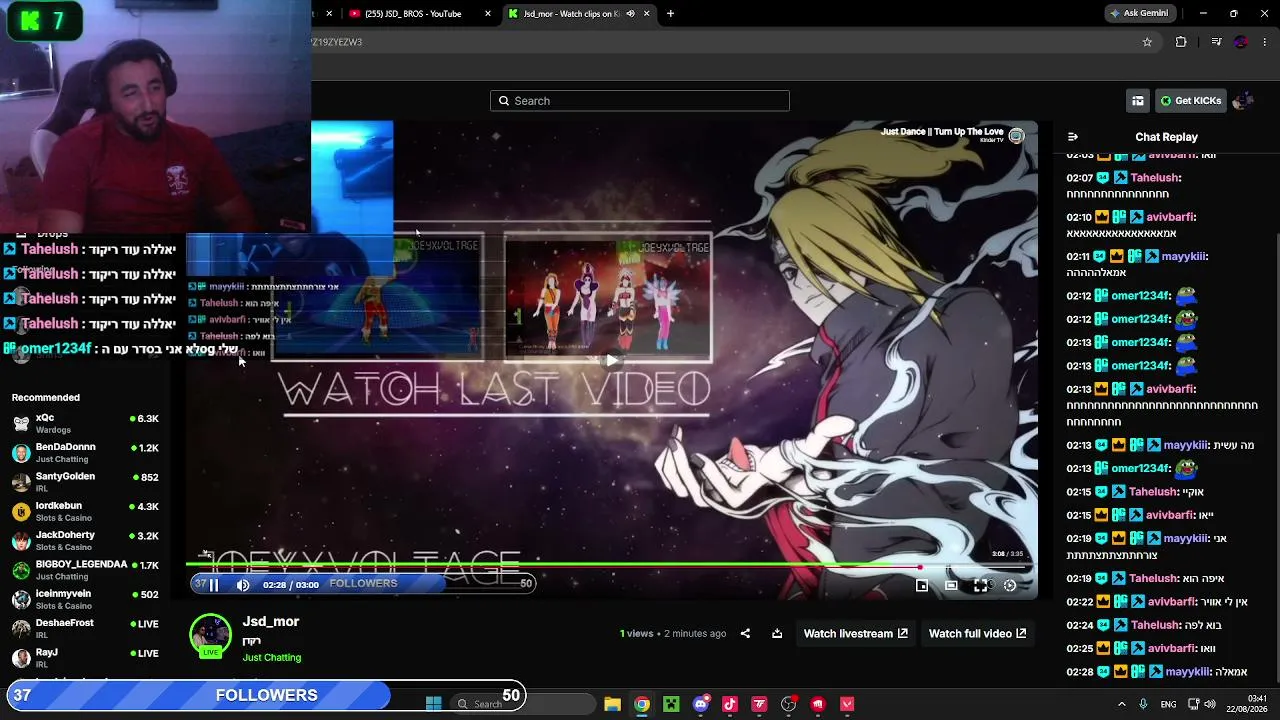Image resolution: width=1280 pixels, height=720 pixels.
Task: Focus the Kick search field
Action: tap(640, 101)
